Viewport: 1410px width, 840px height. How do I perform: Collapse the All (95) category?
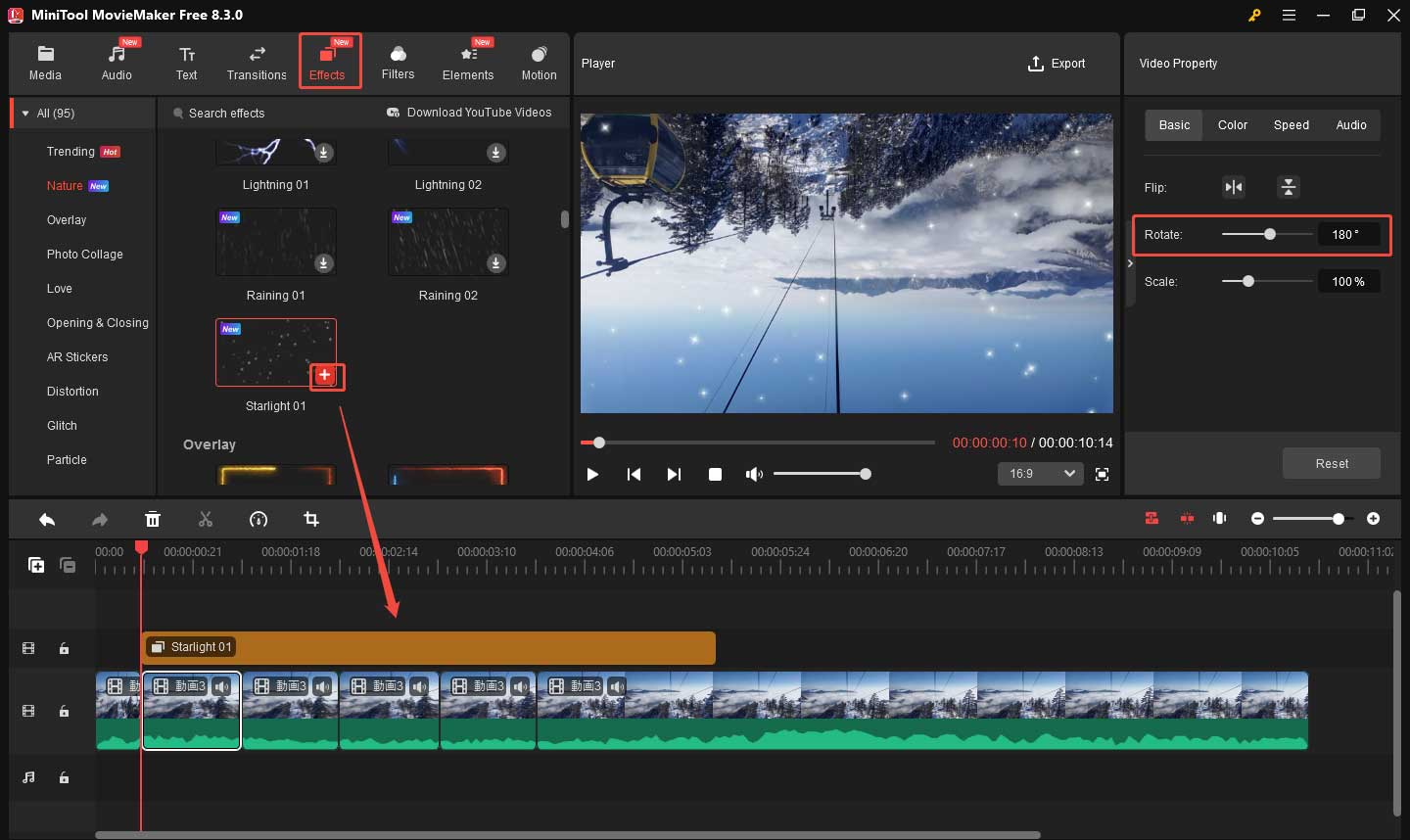click(x=25, y=114)
